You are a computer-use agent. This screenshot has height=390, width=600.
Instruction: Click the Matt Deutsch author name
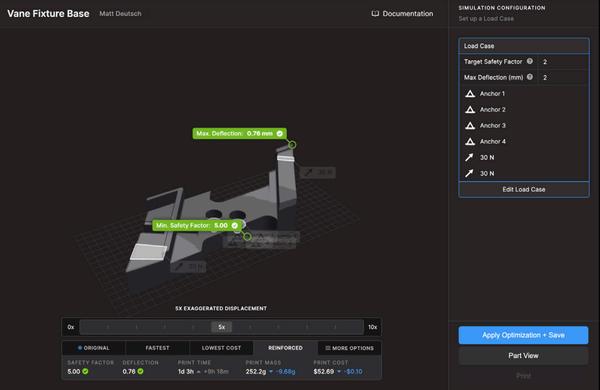click(x=120, y=14)
